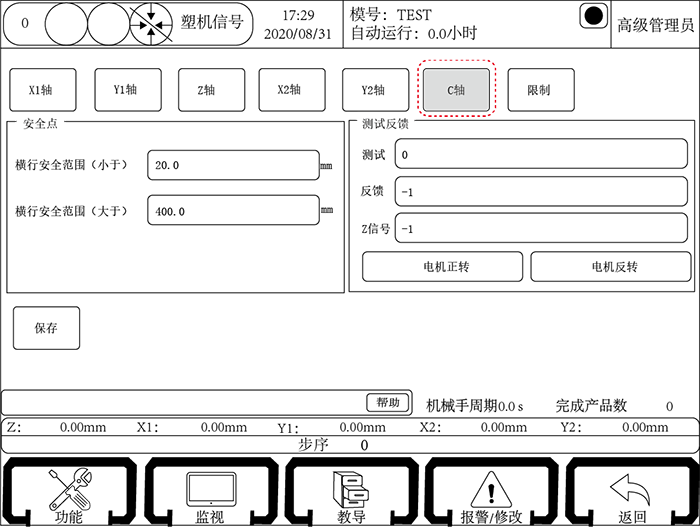This screenshot has height=527, width=700.
Task: Click the crosshair arrows icon in header
Action: 149,23
